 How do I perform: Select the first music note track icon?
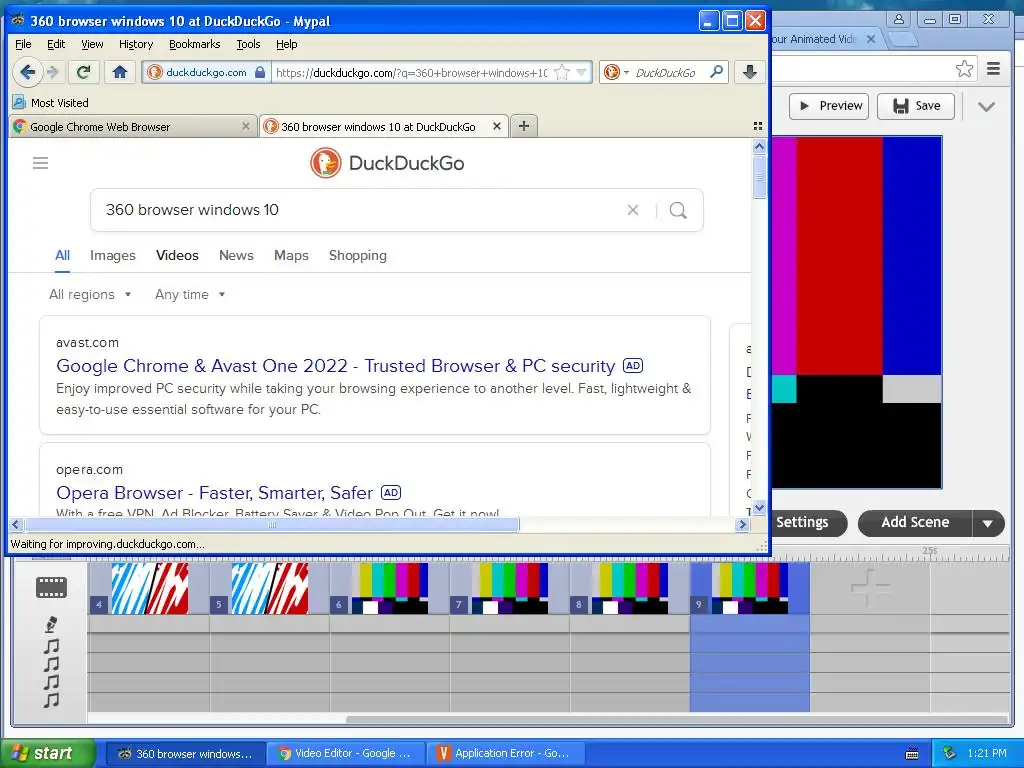pyautogui.click(x=51, y=647)
